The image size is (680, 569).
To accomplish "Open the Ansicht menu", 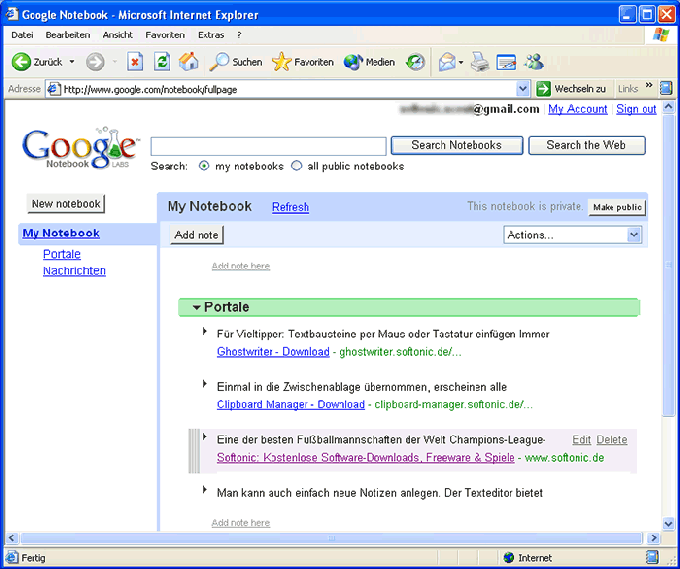I will 118,35.
